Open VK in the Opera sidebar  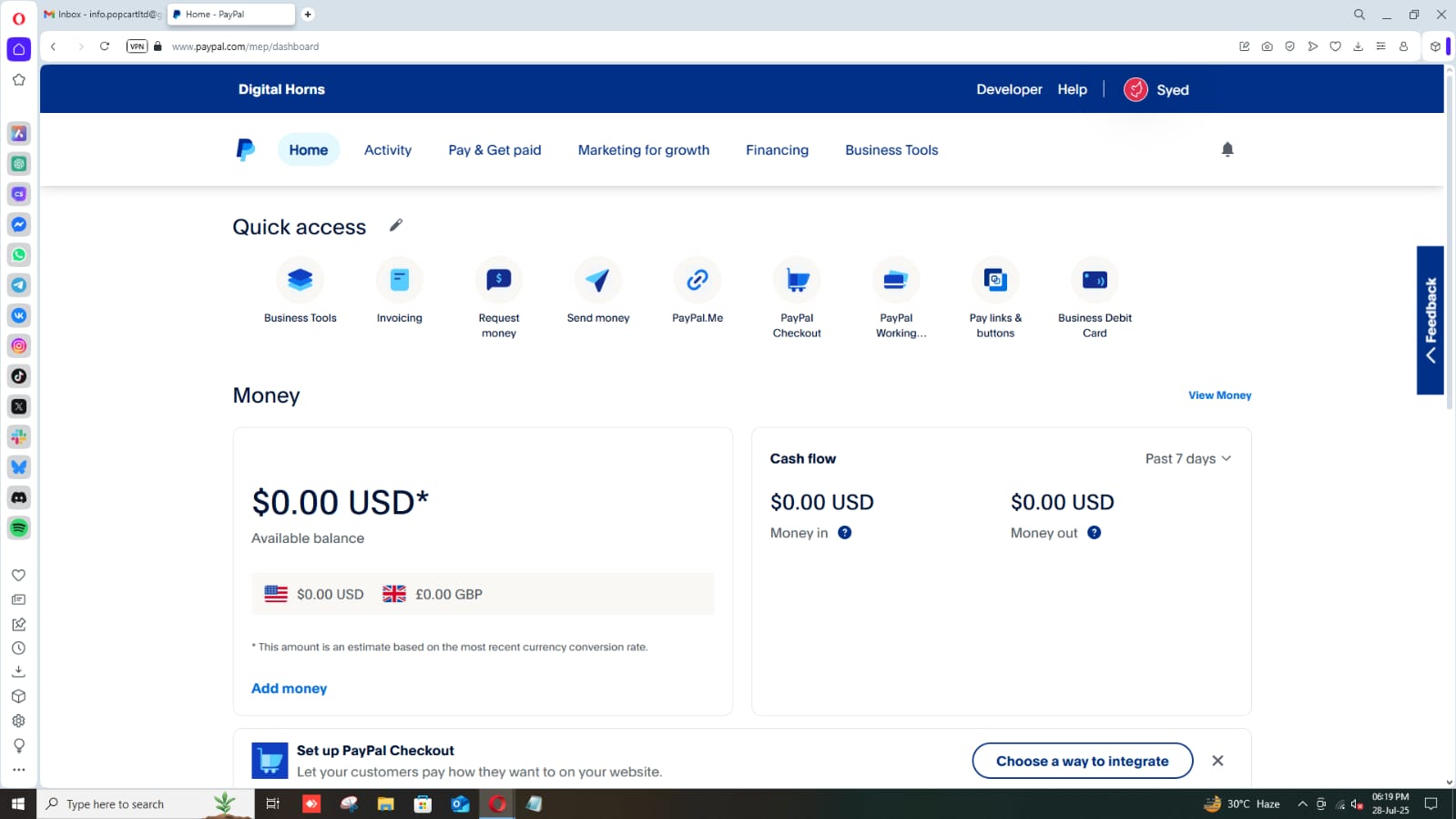[x=19, y=315]
